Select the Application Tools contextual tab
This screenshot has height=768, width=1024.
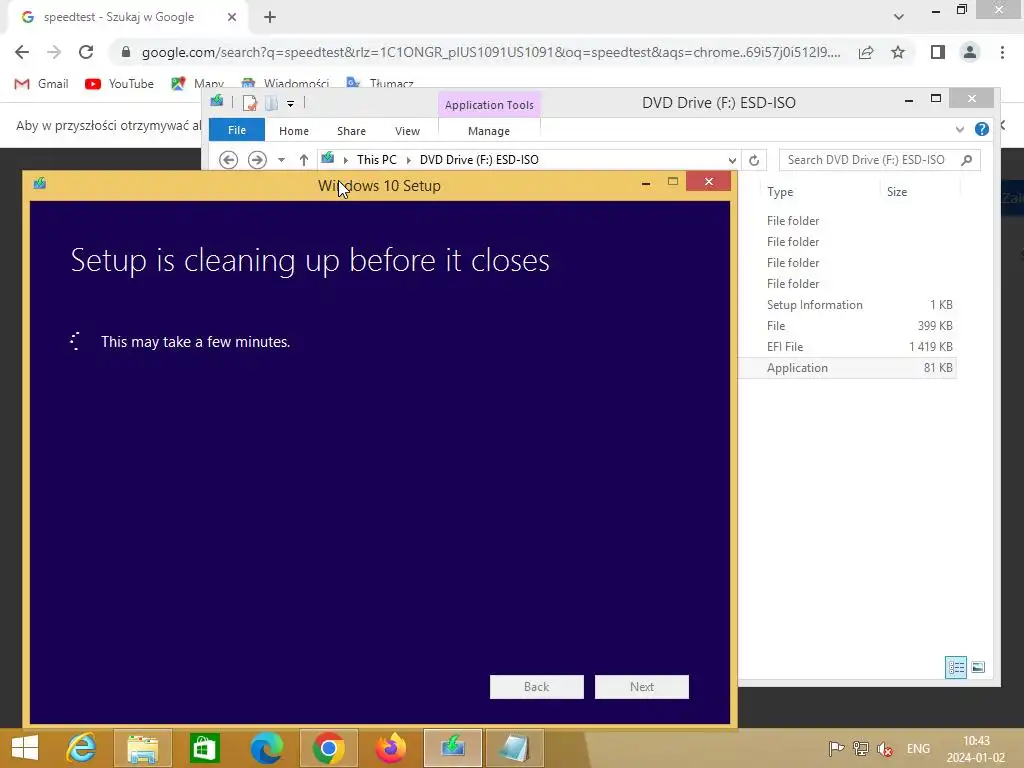[x=489, y=104]
